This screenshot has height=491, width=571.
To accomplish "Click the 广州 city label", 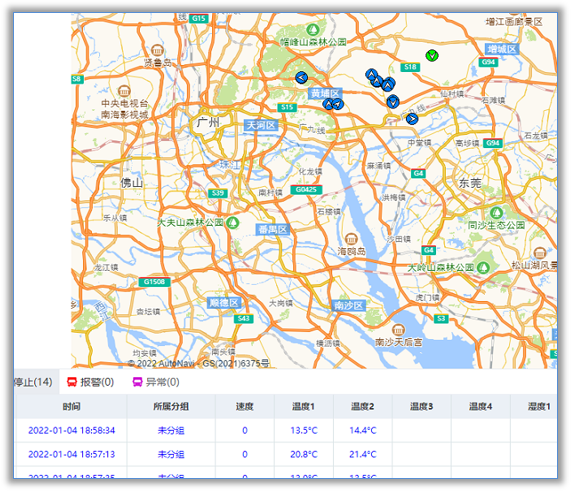I will [208, 122].
